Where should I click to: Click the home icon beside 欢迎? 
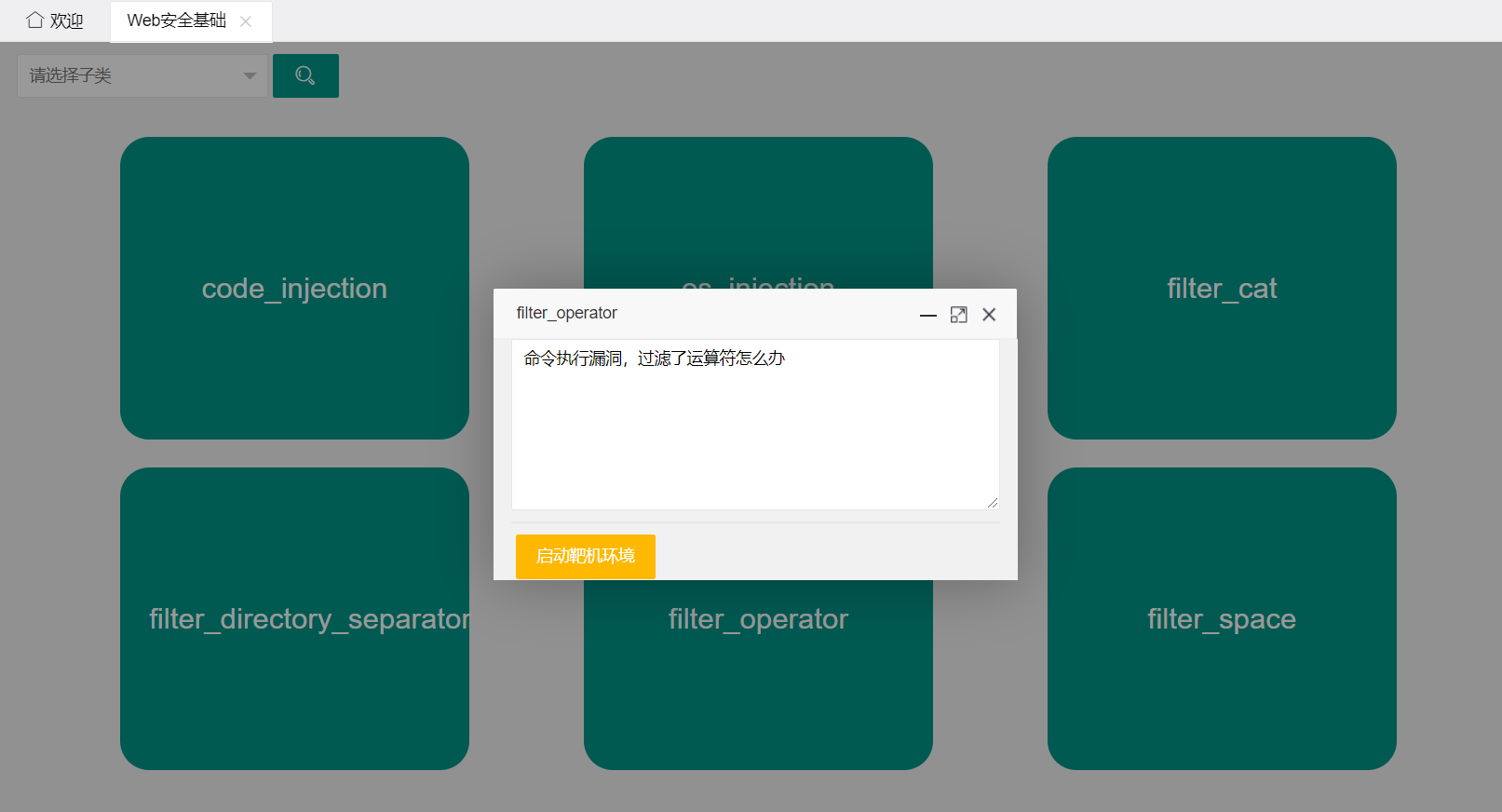tap(34, 20)
